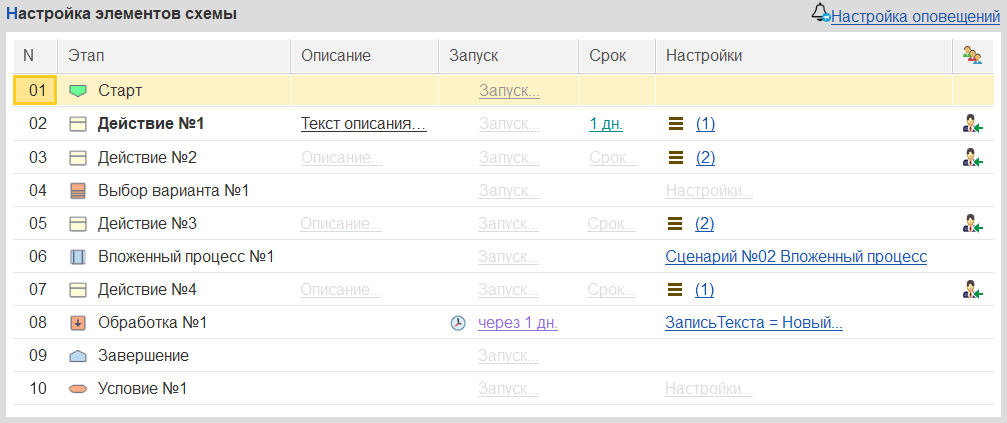Open the Сценарий №02 Вложенный процесс link
Screen dimensions: 1007x423
tap(796, 257)
